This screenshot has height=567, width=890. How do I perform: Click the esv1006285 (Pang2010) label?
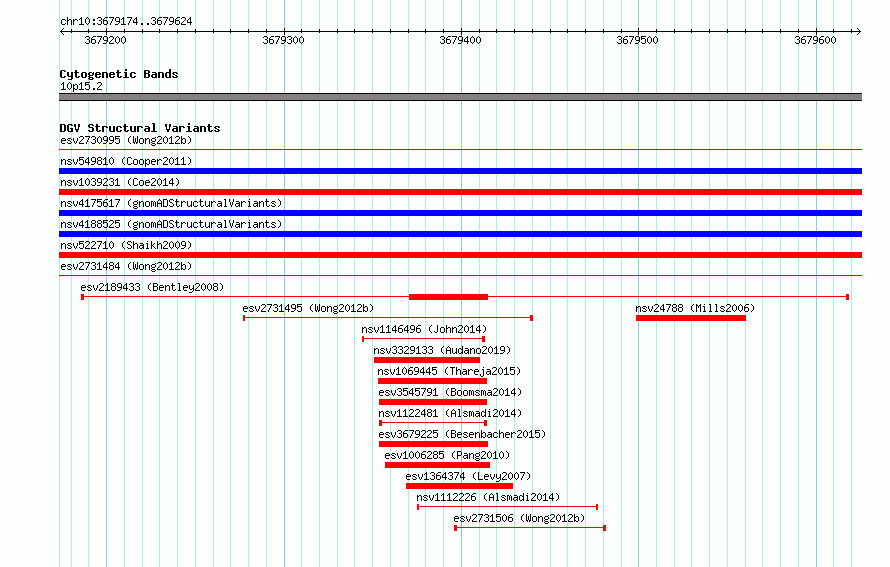point(447,455)
